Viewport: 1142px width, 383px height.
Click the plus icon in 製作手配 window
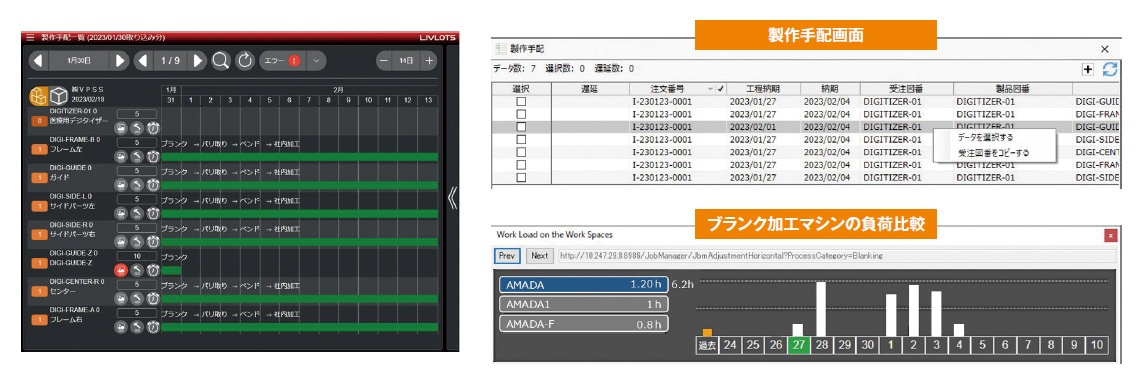pos(1088,69)
